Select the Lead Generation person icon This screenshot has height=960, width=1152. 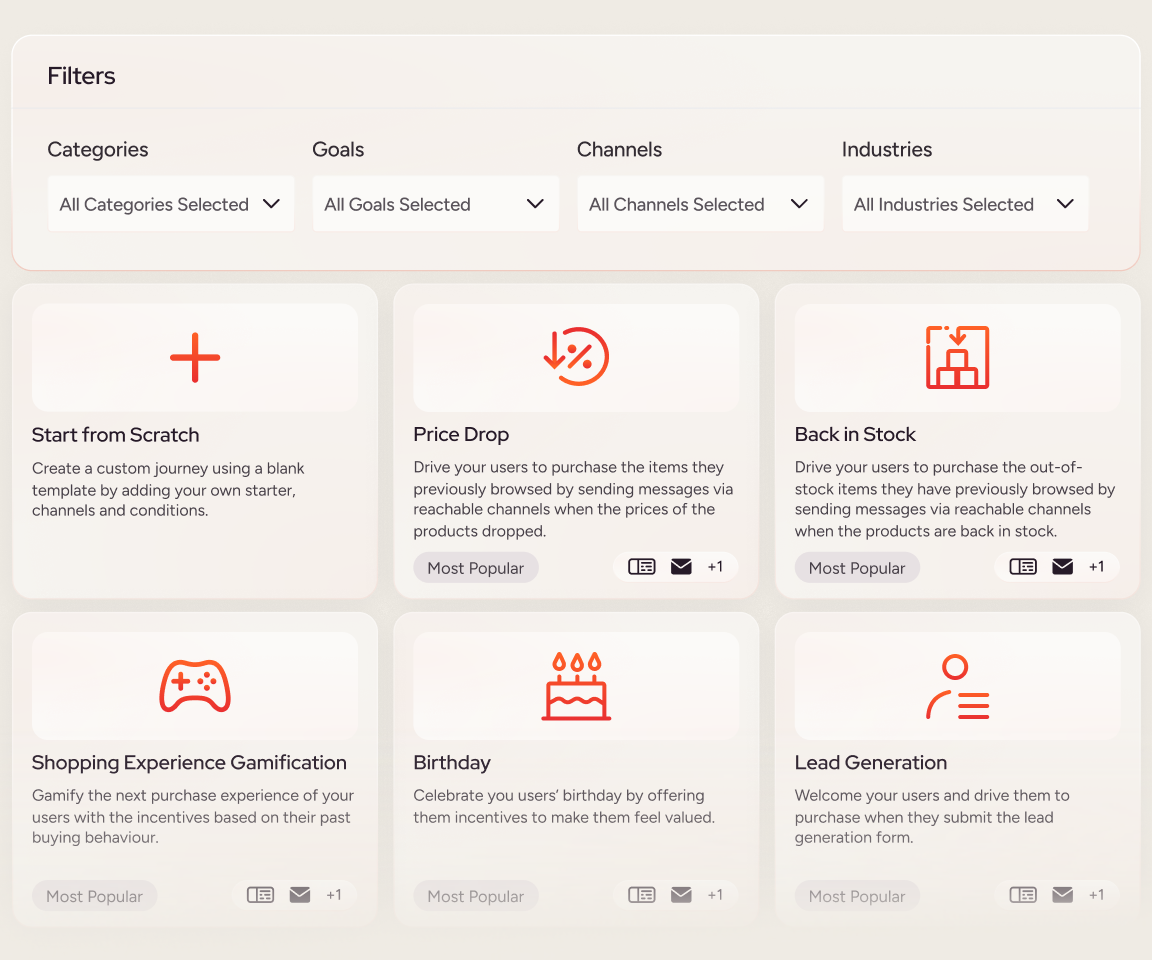coord(957,686)
